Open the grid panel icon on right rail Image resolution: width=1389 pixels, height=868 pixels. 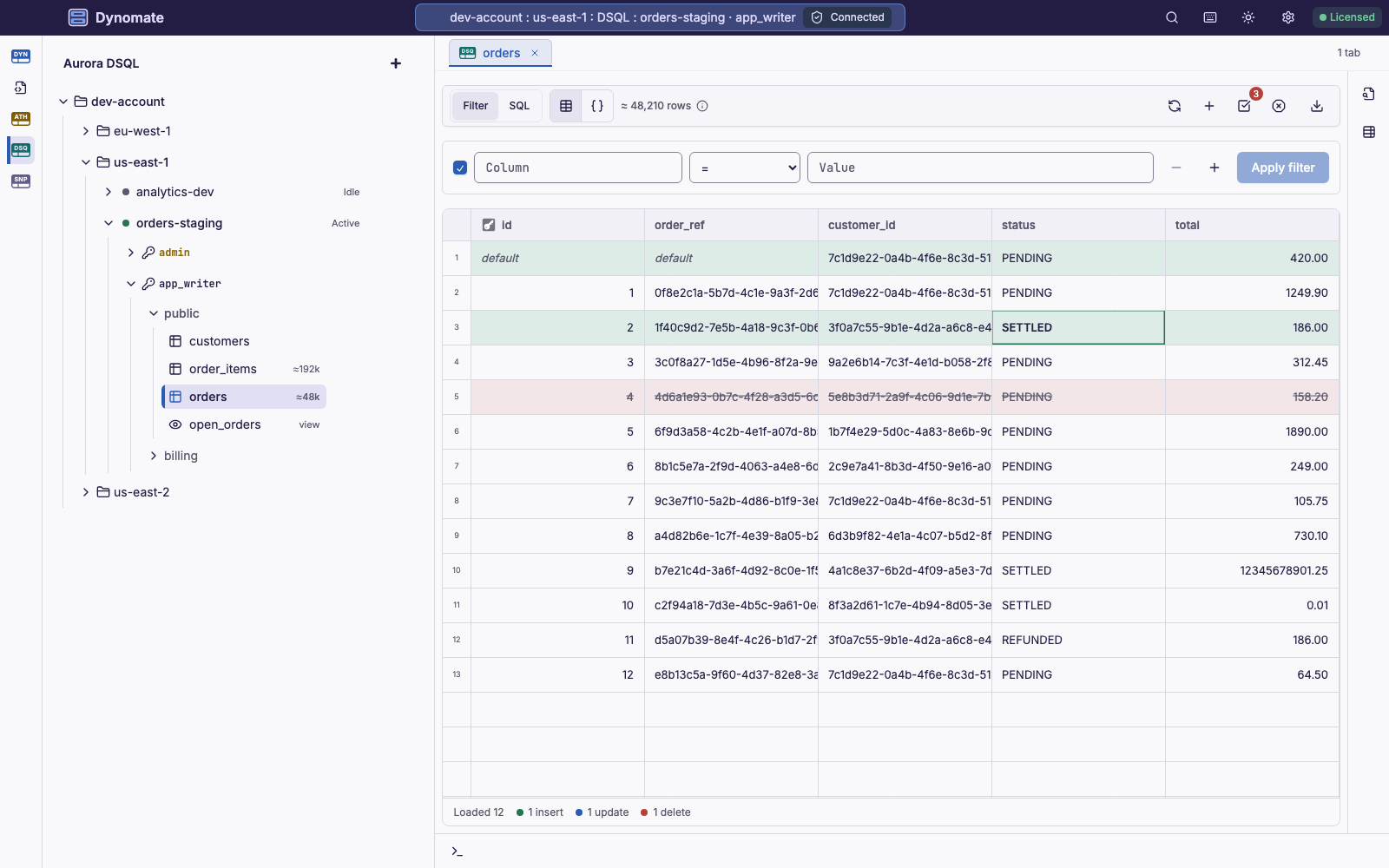pyautogui.click(x=1369, y=132)
